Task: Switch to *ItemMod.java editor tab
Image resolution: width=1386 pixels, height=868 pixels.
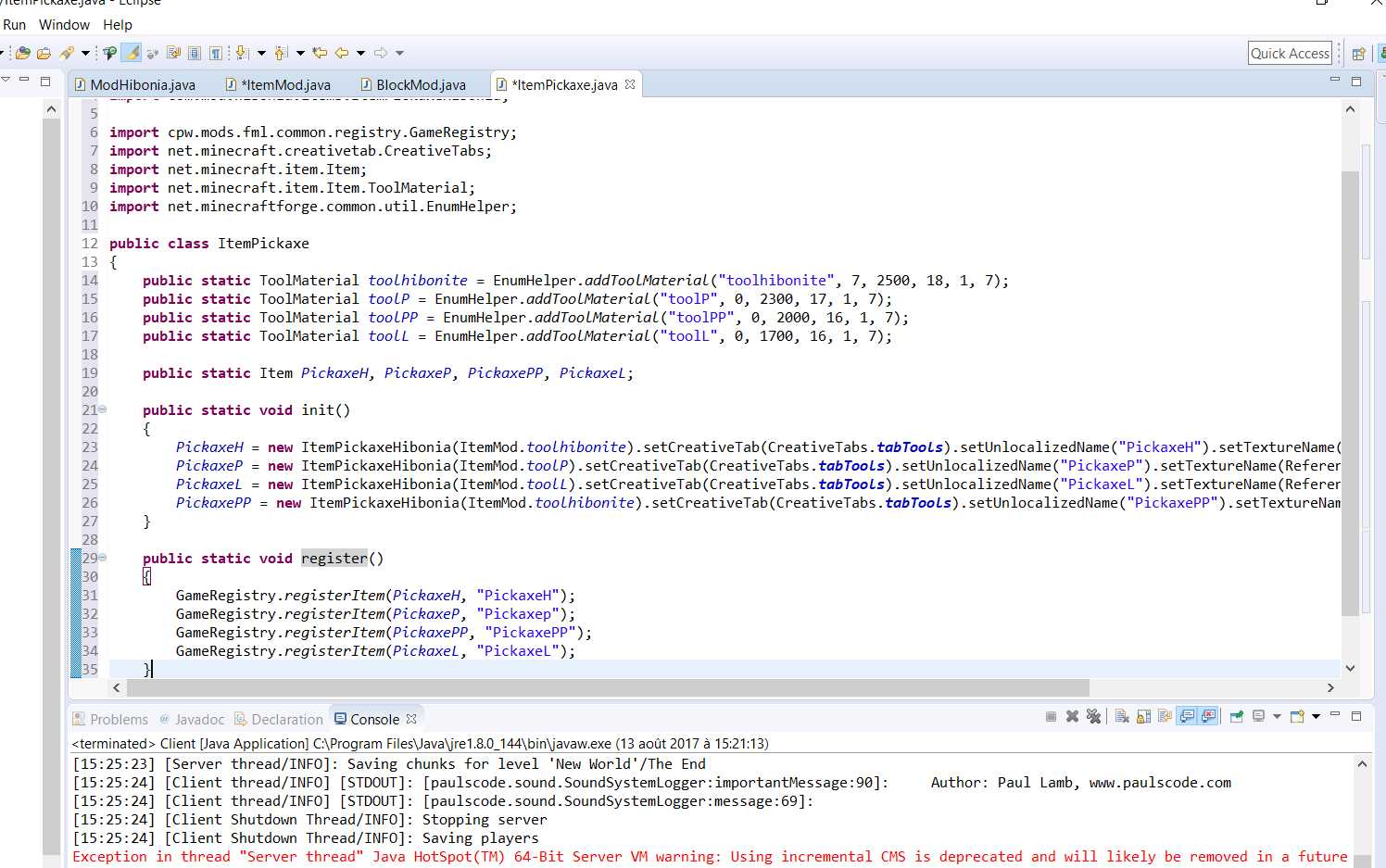Action: tap(278, 84)
